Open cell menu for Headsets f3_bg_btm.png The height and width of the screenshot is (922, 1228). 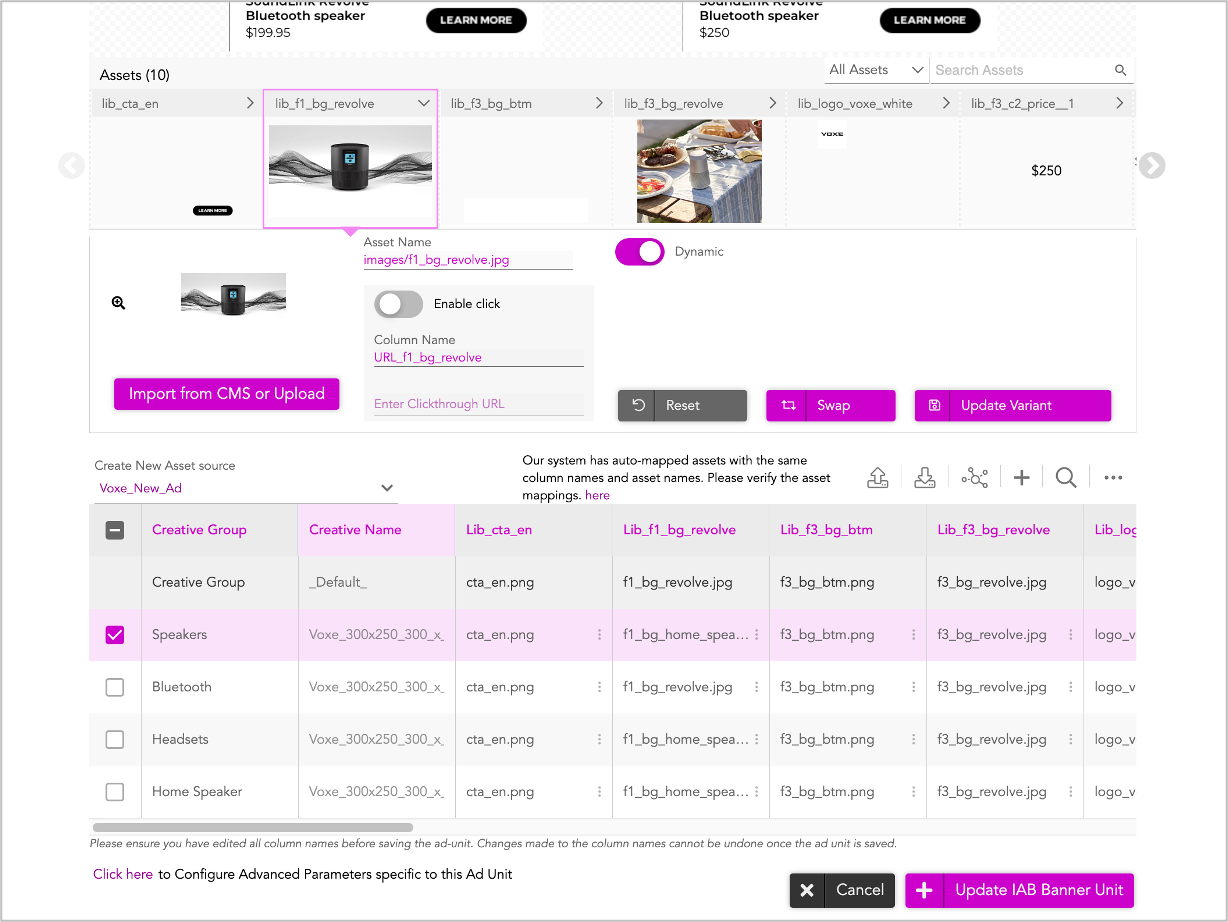pyautogui.click(x=914, y=739)
